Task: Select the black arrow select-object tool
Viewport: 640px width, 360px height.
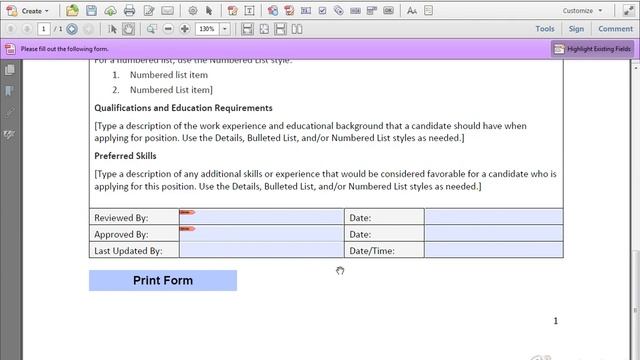Action: (x=209, y=11)
